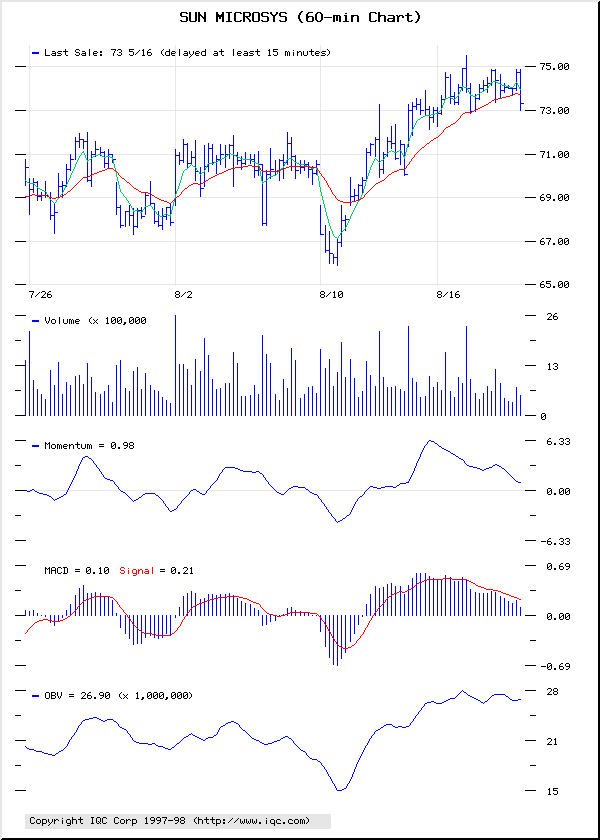Click the 67.00 price axis label
Screen dimensions: 600x840
click(x=554, y=242)
